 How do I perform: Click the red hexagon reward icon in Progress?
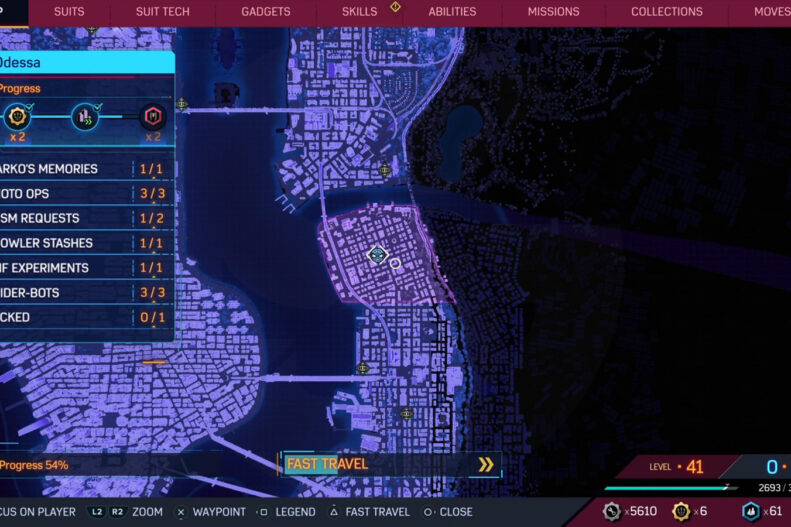pyautogui.click(x=153, y=116)
